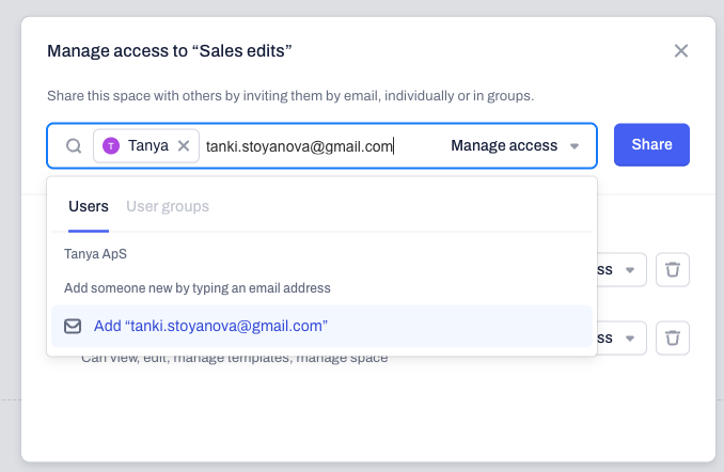Click the "Add someone new" hint text

(x=197, y=288)
